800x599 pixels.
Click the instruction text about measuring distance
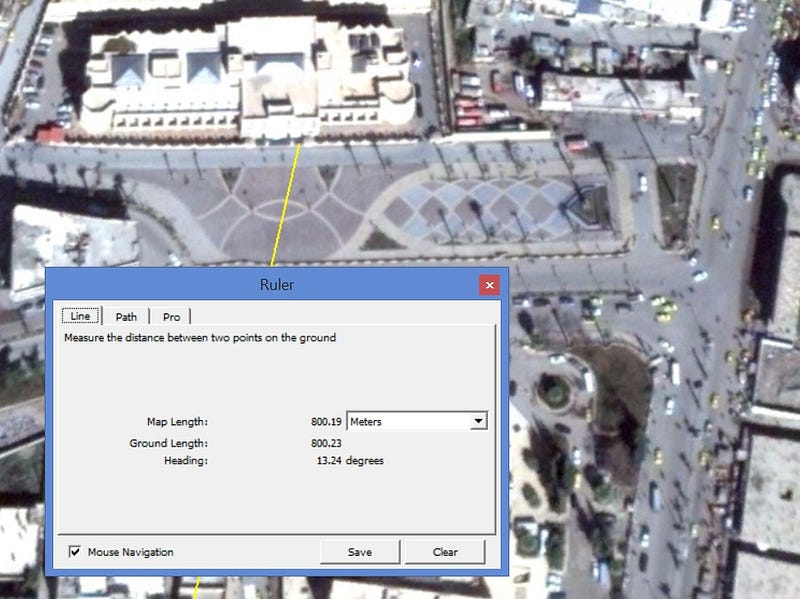click(x=200, y=337)
